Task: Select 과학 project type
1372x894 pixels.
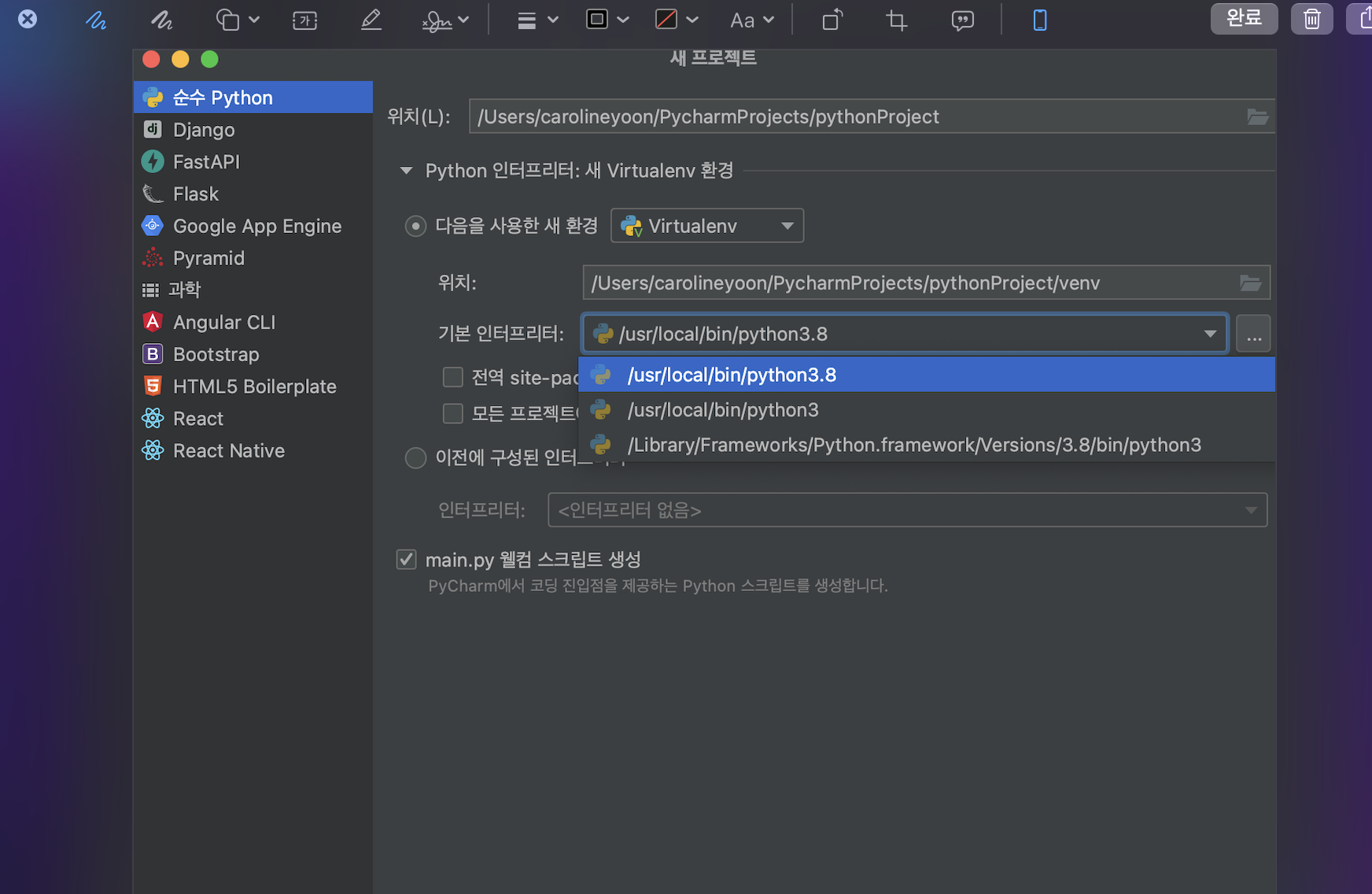Action: coord(253,290)
